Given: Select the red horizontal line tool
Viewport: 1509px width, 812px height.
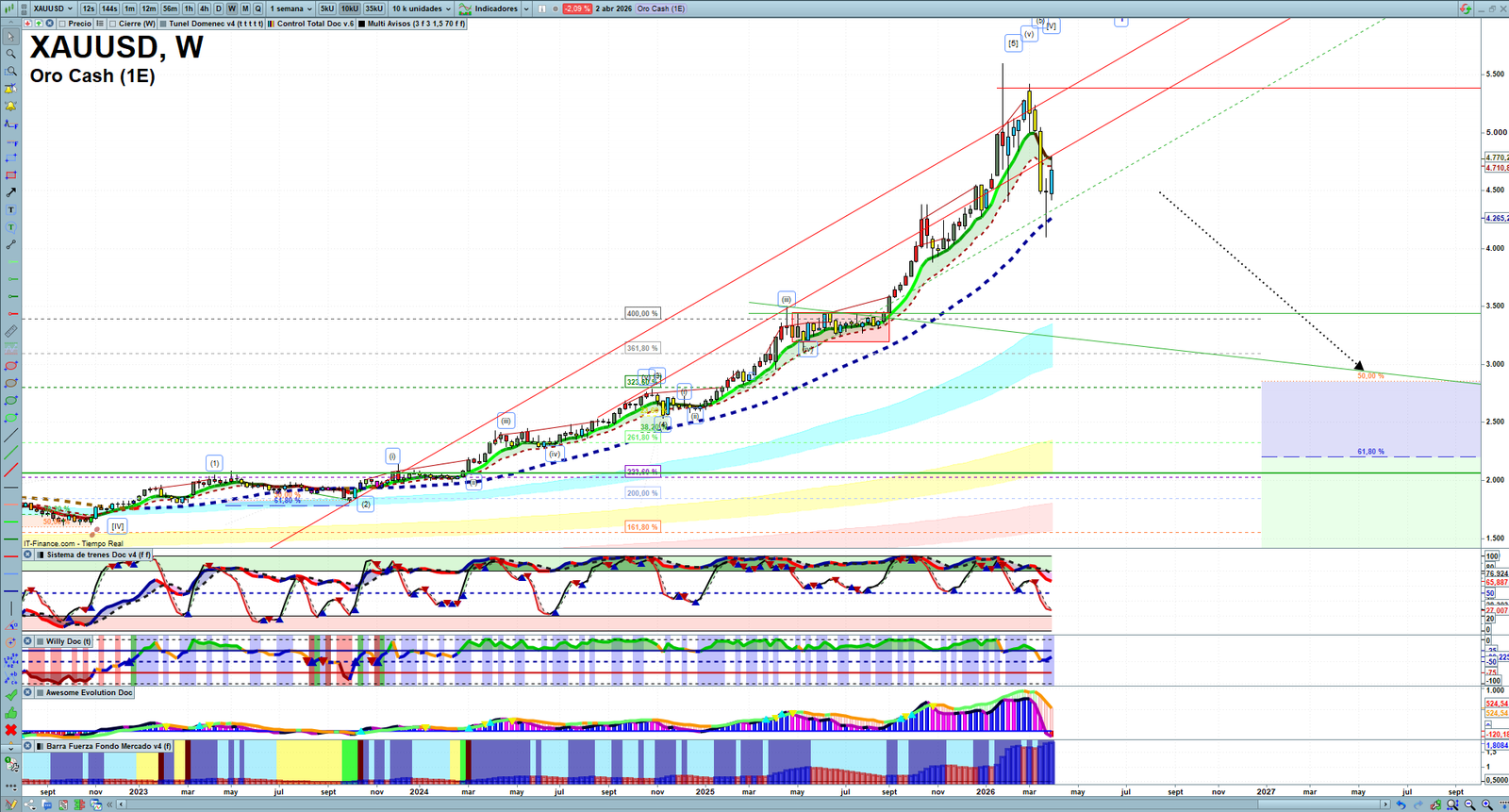Looking at the screenshot, I should [x=11, y=314].
